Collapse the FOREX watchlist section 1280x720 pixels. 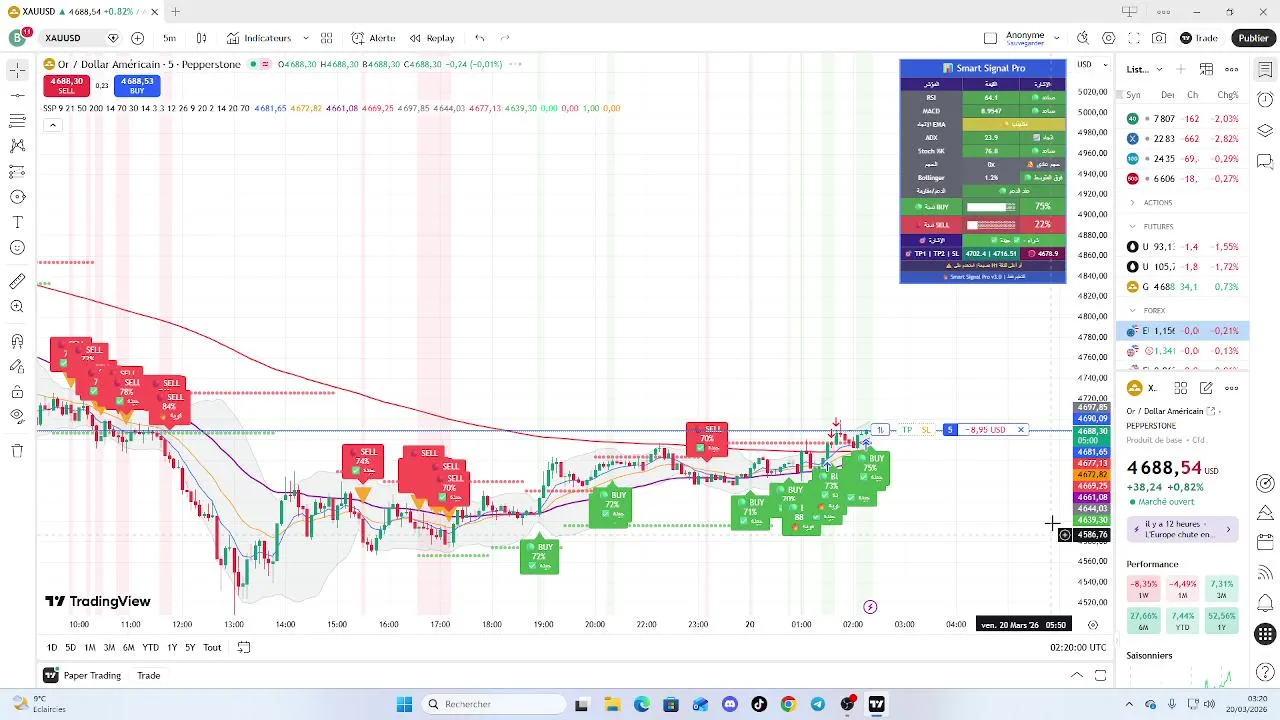click(x=1133, y=310)
